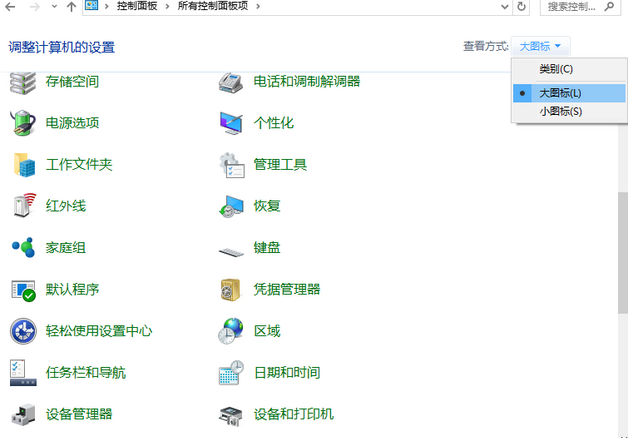Open the 电话和调制解调器 phone icon
Screen dimensions: 637x438
[x=231, y=83]
